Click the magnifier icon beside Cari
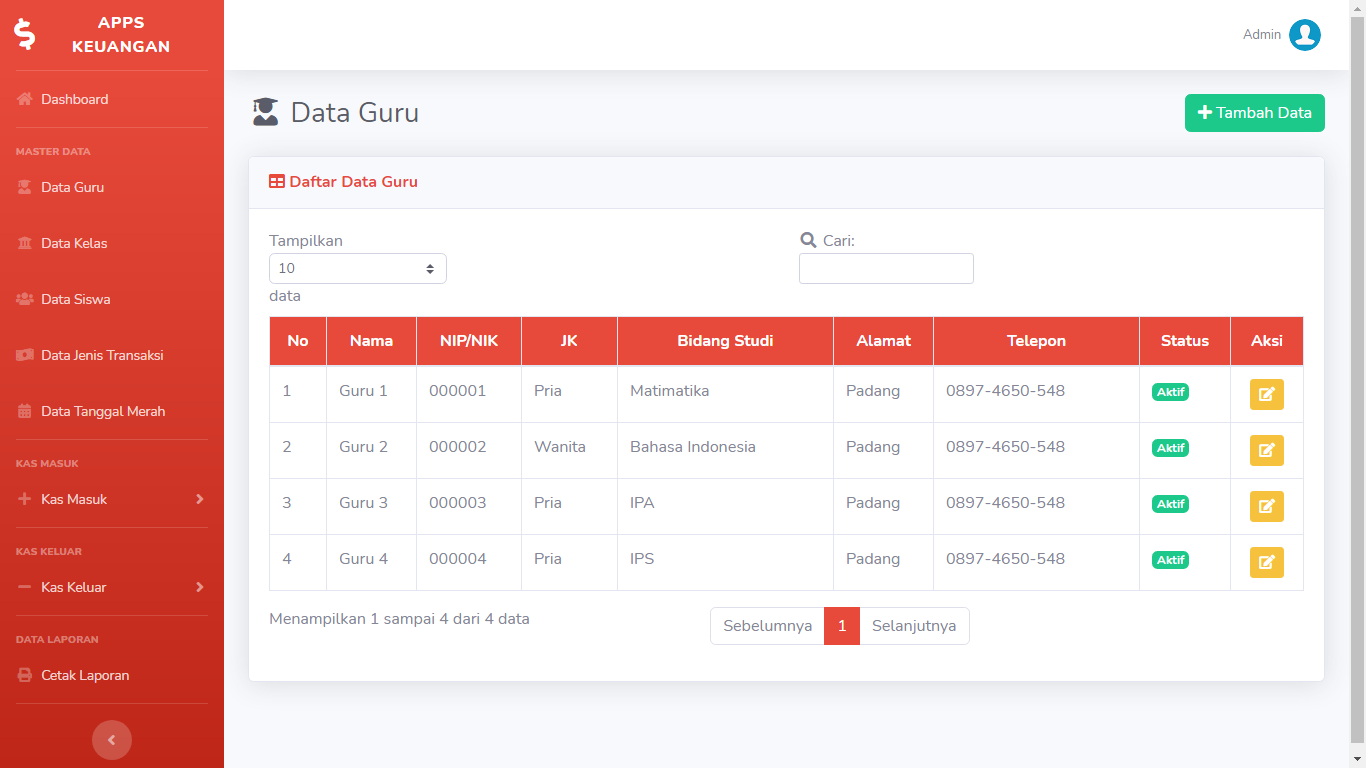 [x=809, y=240]
